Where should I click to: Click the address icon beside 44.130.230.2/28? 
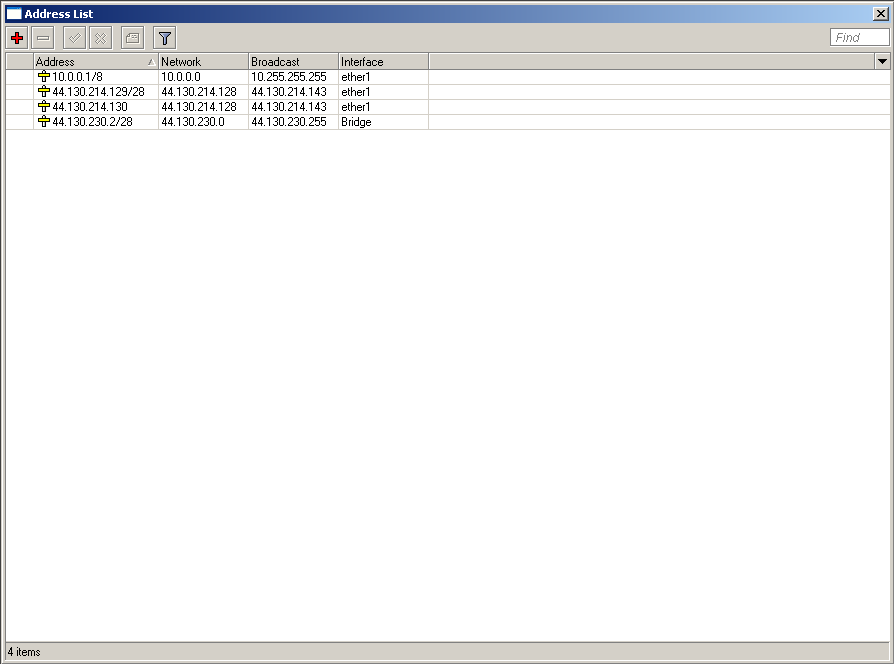(44, 122)
